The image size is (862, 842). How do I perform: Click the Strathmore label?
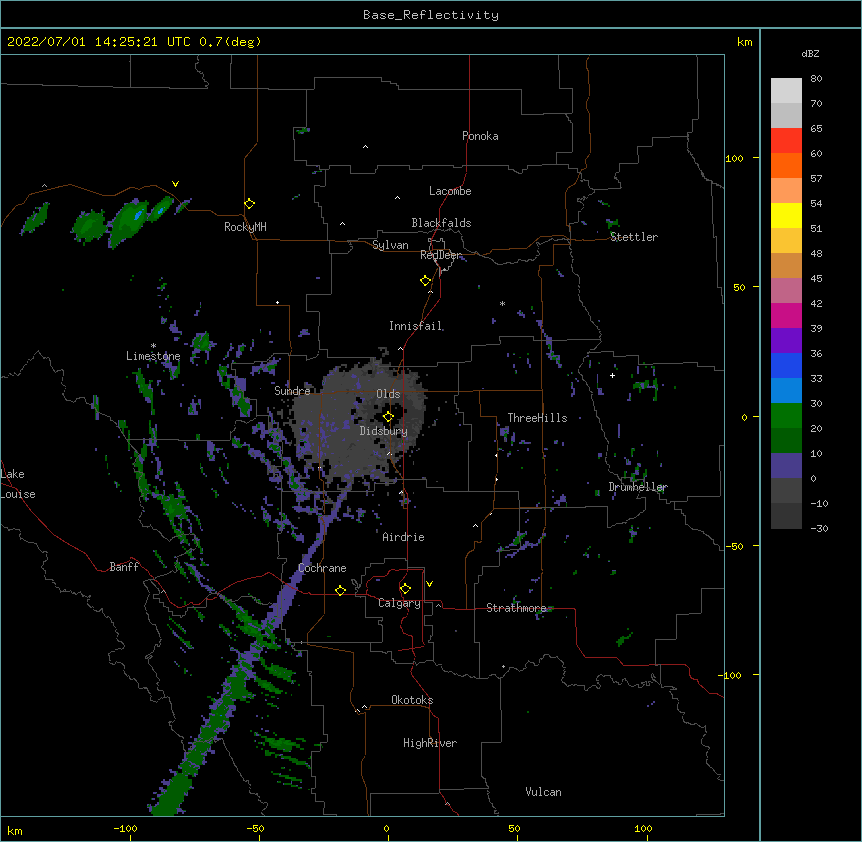click(516, 608)
